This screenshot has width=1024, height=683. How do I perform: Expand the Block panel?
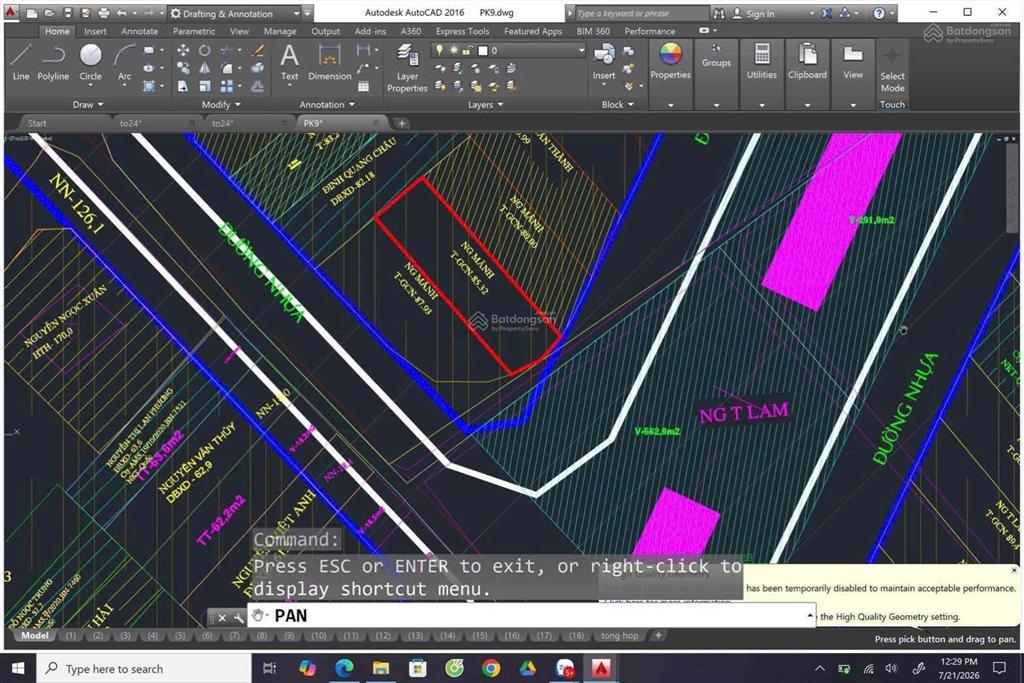click(x=617, y=104)
